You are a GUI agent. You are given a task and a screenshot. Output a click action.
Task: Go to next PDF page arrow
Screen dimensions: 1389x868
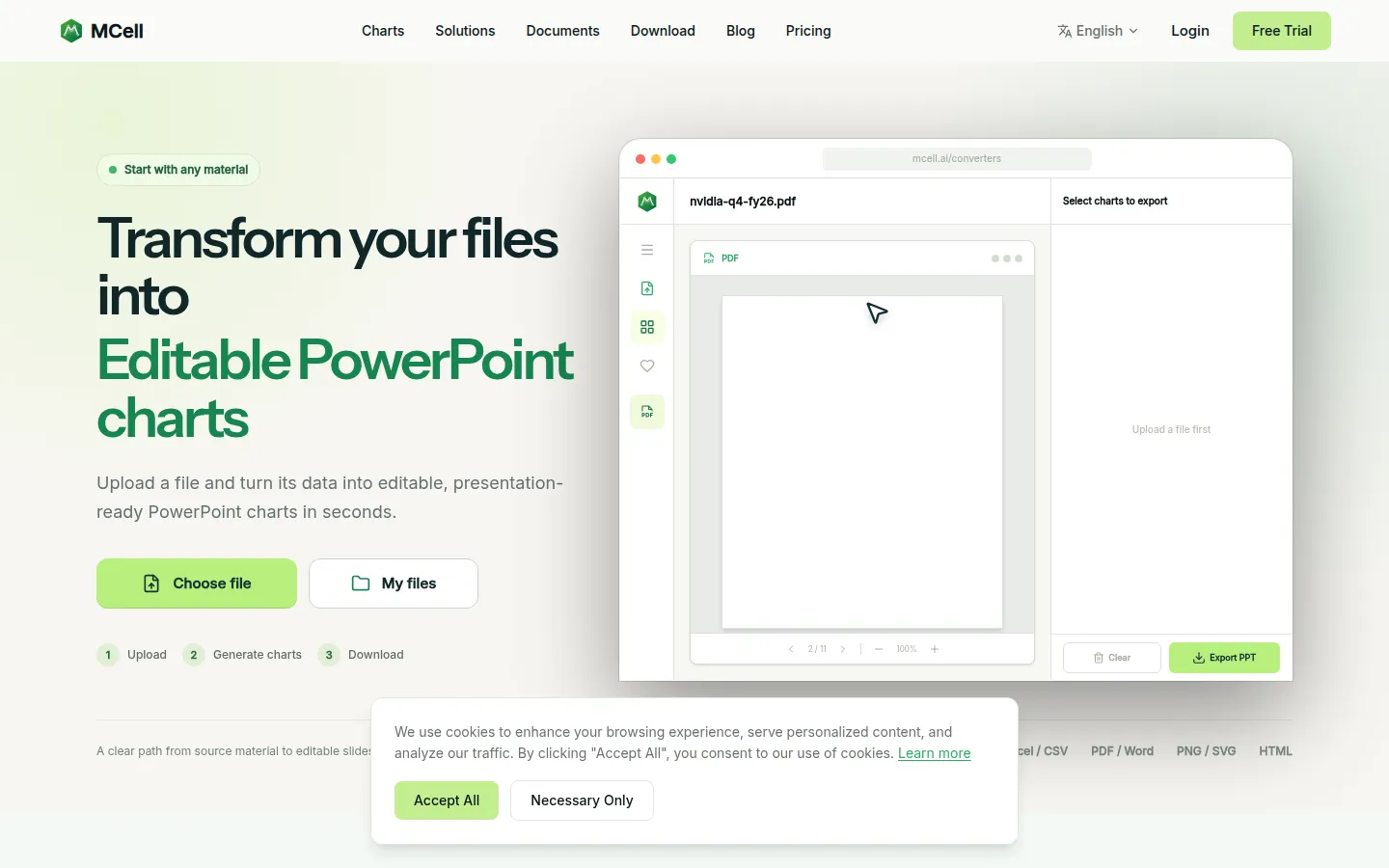click(x=843, y=649)
